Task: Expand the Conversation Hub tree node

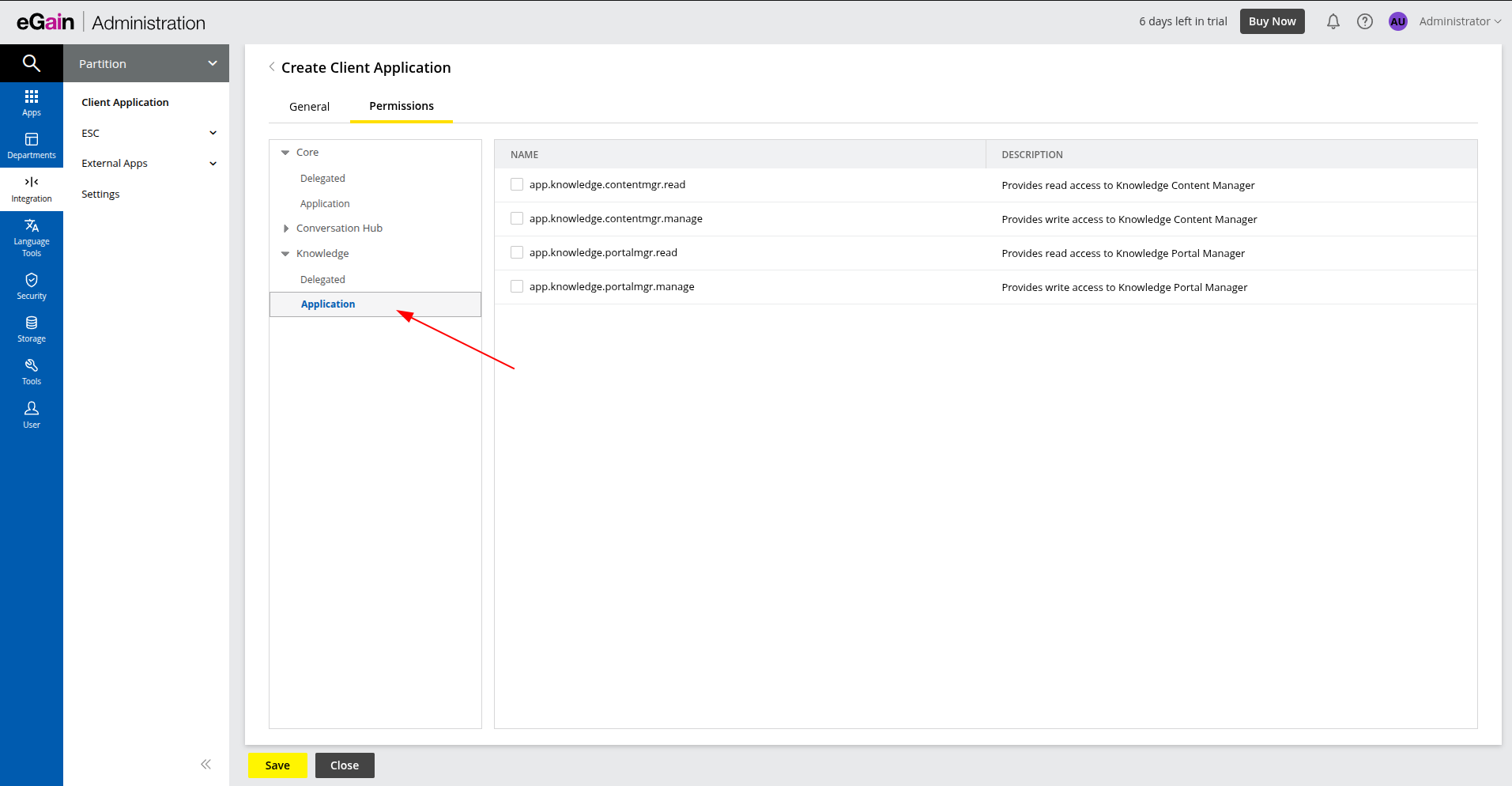Action: (287, 228)
